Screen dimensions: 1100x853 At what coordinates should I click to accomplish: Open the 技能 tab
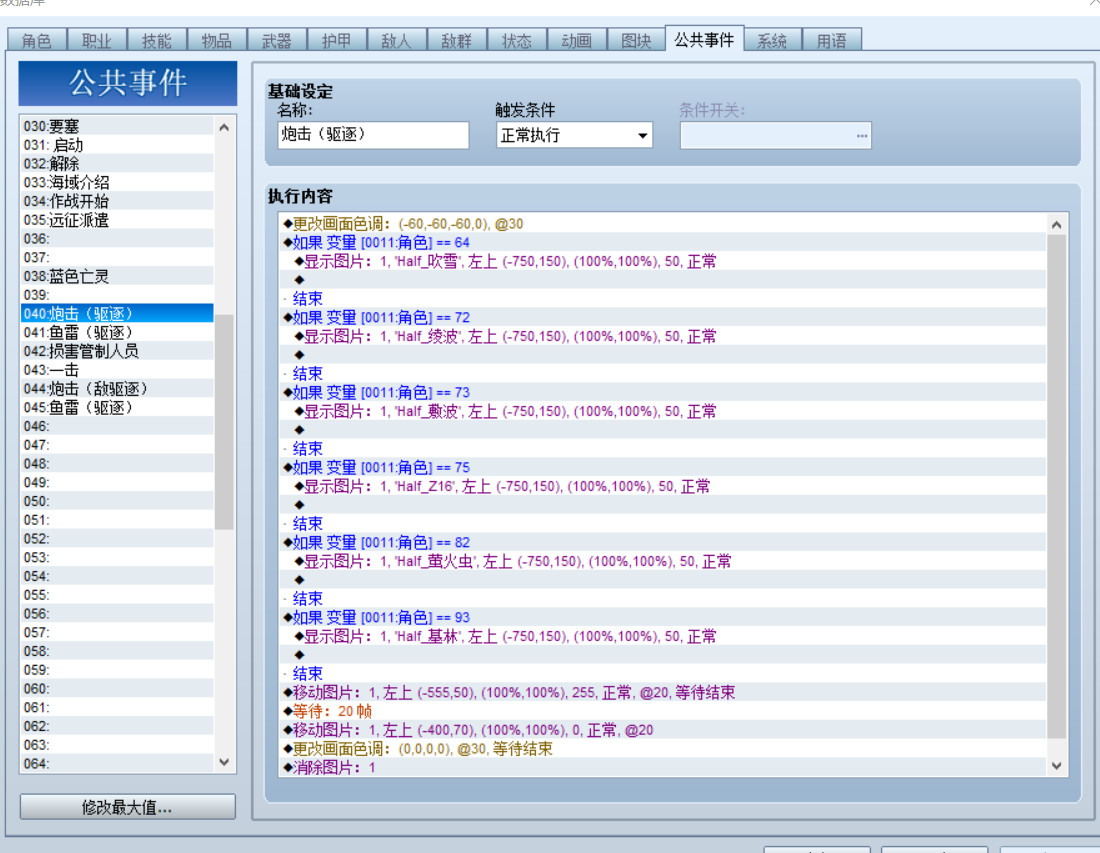(156, 41)
